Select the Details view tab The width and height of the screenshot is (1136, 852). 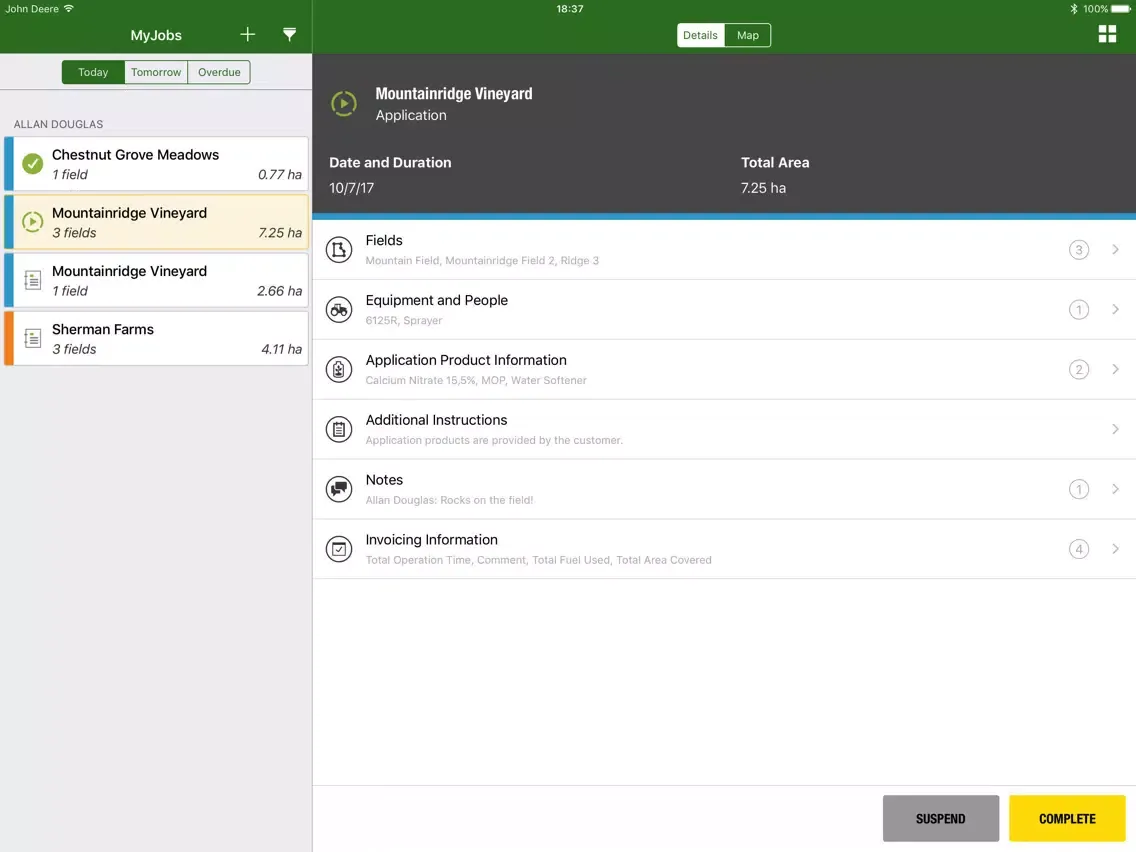[x=701, y=35]
